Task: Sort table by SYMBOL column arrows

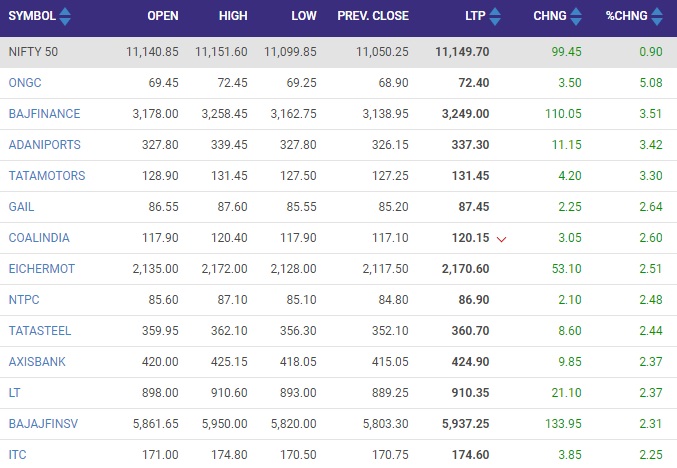Action: [65, 16]
